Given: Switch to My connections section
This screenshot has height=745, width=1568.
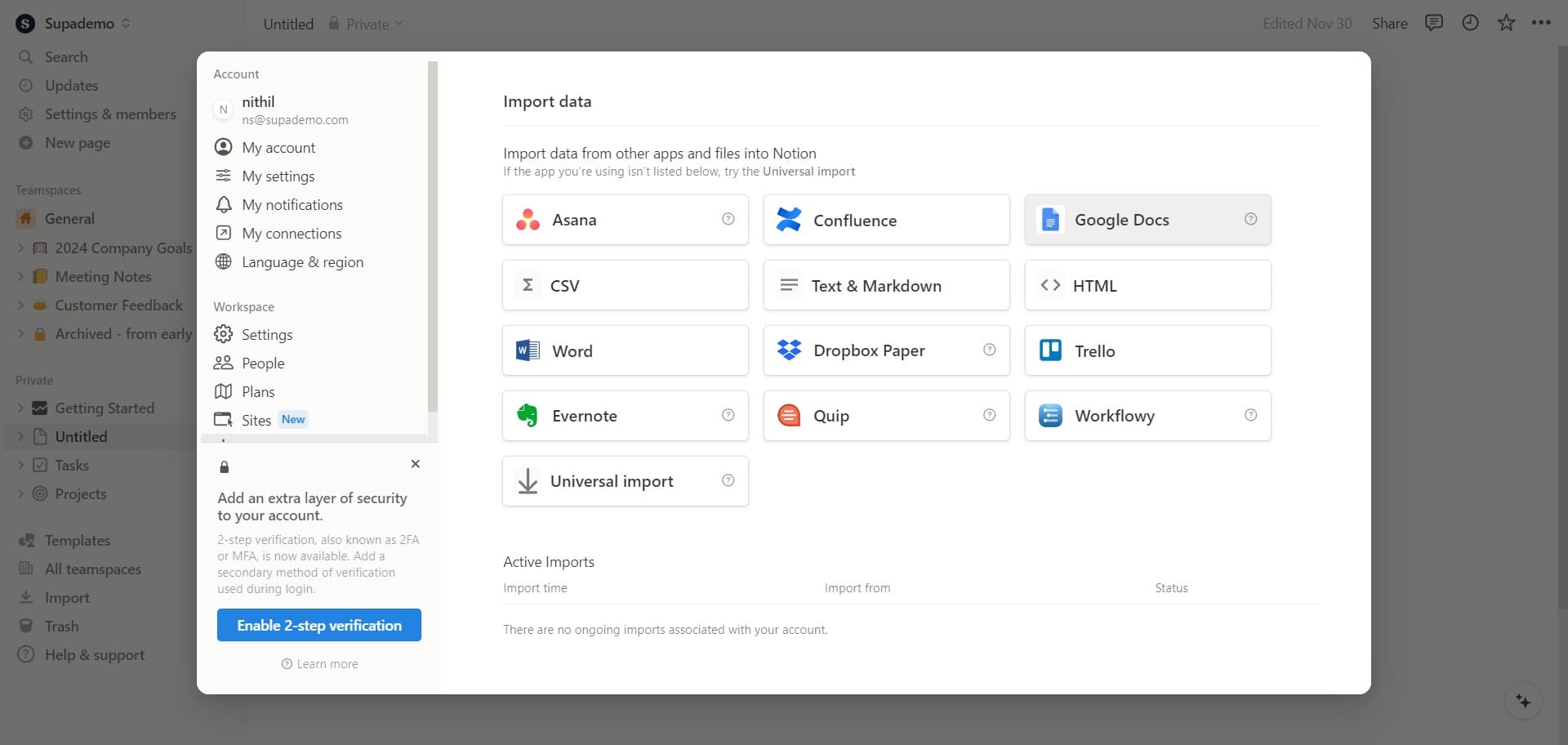Looking at the screenshot, I should pos(291,233).
